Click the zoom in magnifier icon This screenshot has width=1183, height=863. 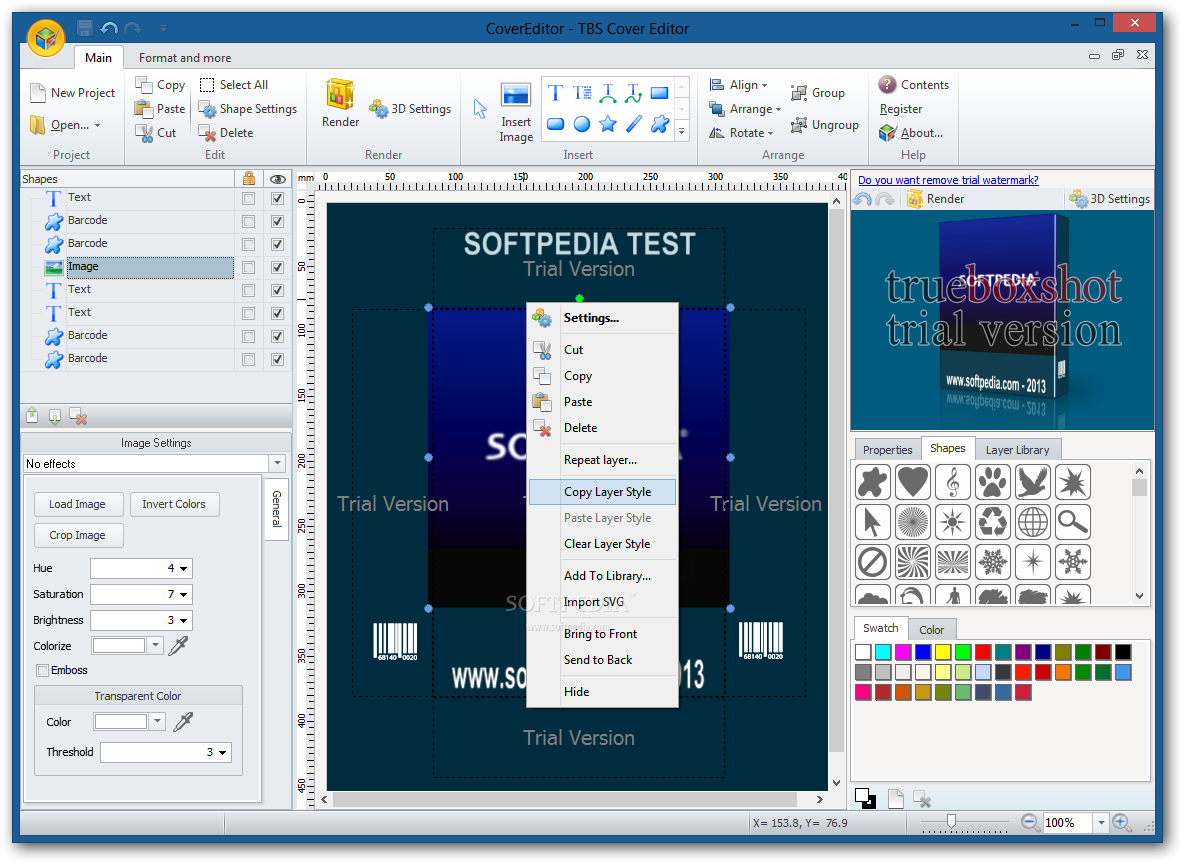[x=1122, y=823]
